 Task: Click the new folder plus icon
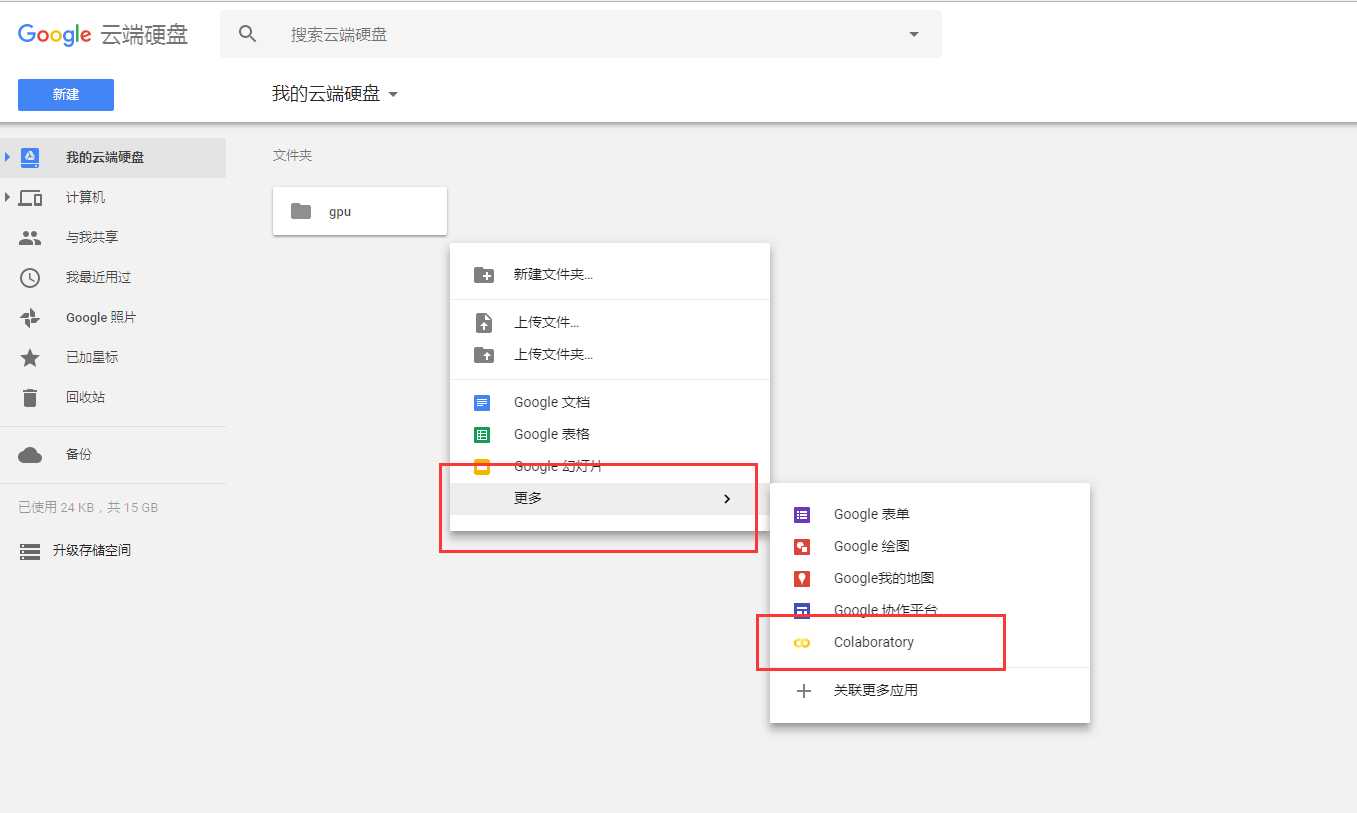(x=483, y=274)
